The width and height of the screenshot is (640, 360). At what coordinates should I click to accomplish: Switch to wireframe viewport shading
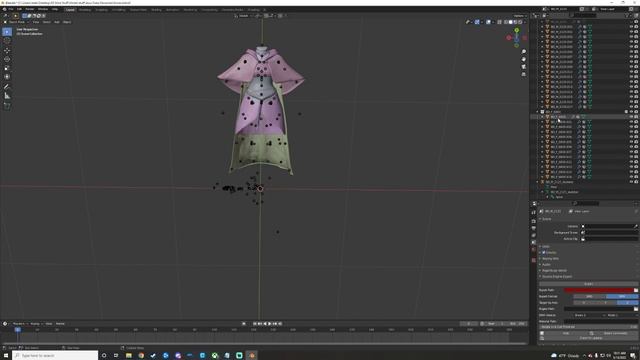[x=506, y=22]
